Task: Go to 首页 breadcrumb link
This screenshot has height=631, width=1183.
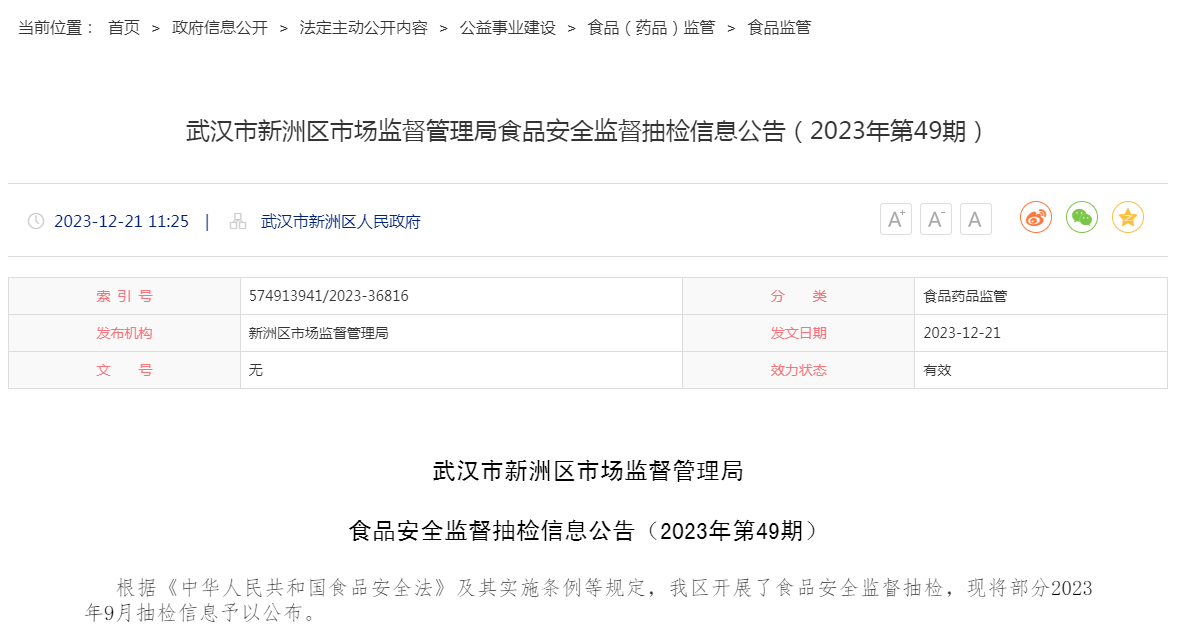Action: (124, 28)
